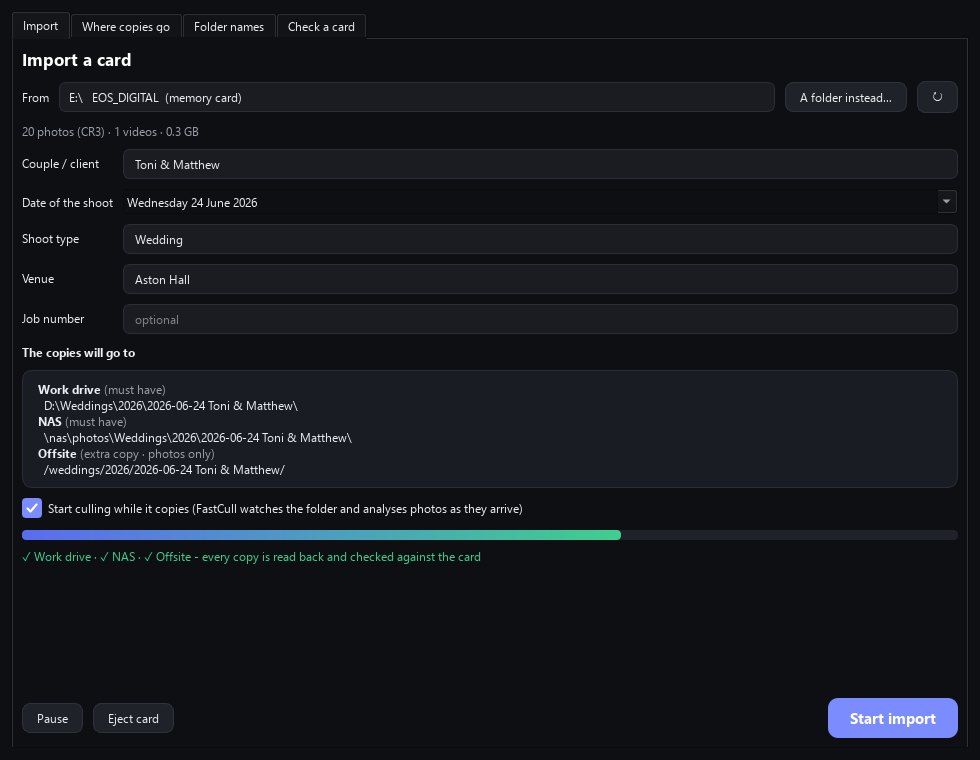Click the copy progress bar
Screen dimensions: 980x760
tap(489, 535)
